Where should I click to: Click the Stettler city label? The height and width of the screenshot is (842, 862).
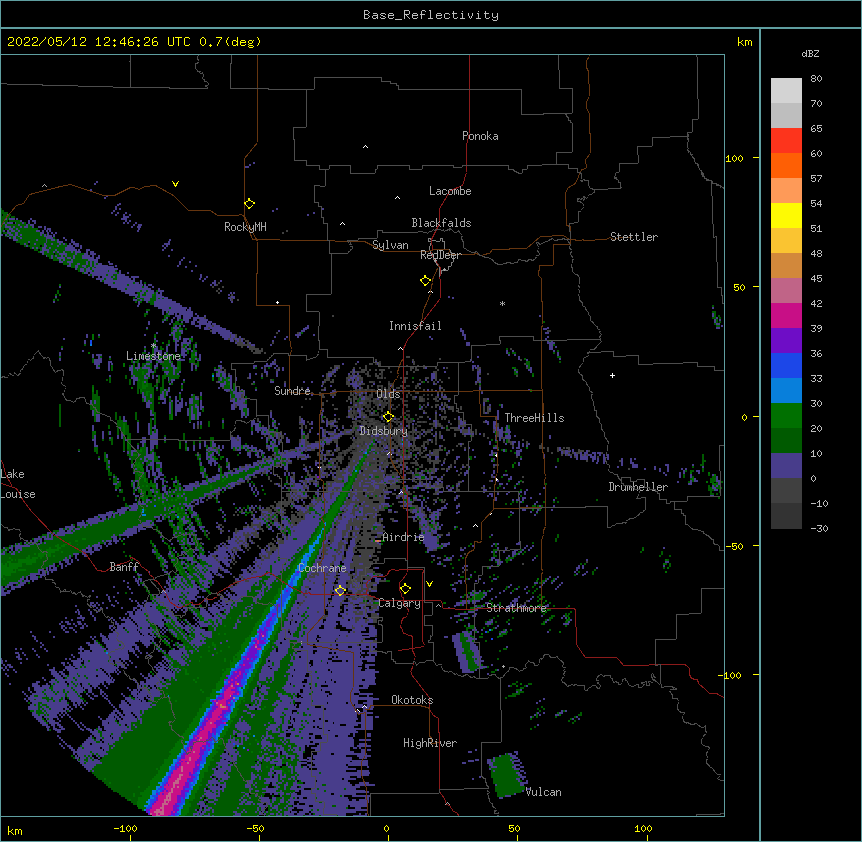[x=634, y=237]
